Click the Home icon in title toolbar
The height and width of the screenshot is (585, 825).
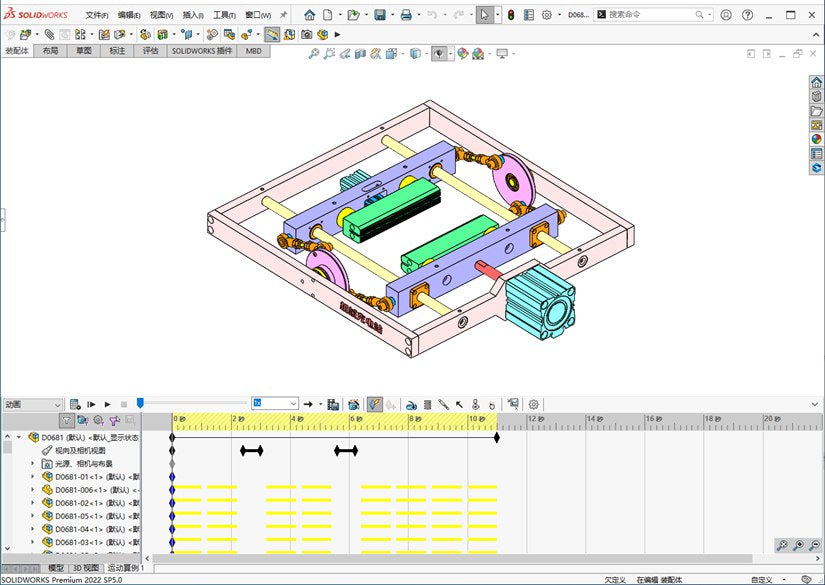pyautogui.click(x=310, y=15)
